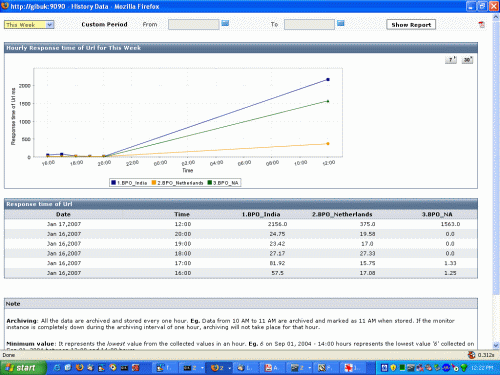Click the Show Report button
Viewport: 500px width, 375px height.
point(411,25)
